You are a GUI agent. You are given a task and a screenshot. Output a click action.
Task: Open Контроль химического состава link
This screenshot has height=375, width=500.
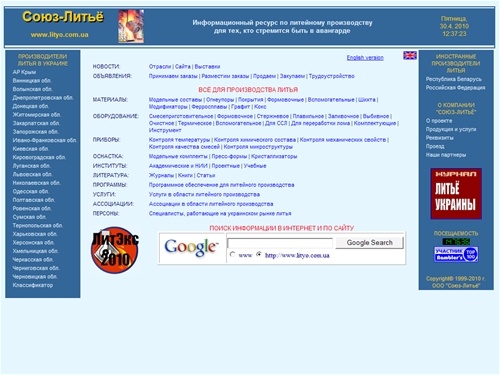tap(255, 140)
